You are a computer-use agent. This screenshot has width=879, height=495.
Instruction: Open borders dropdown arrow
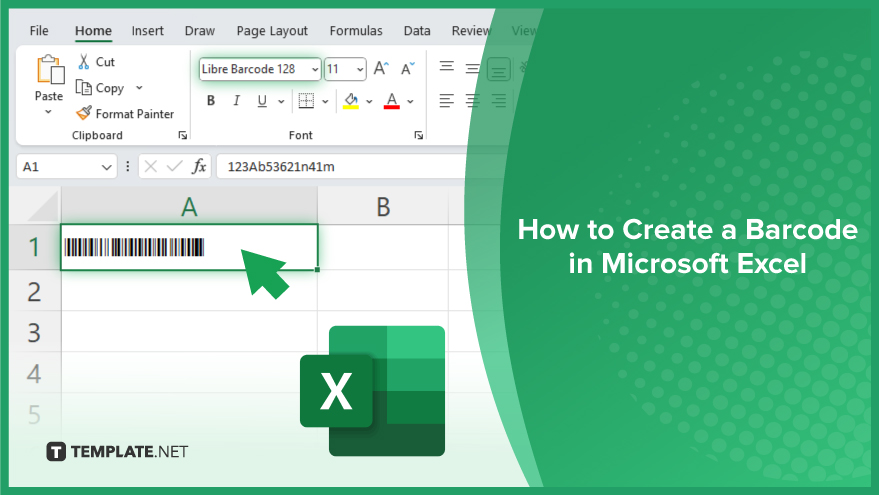325,101
